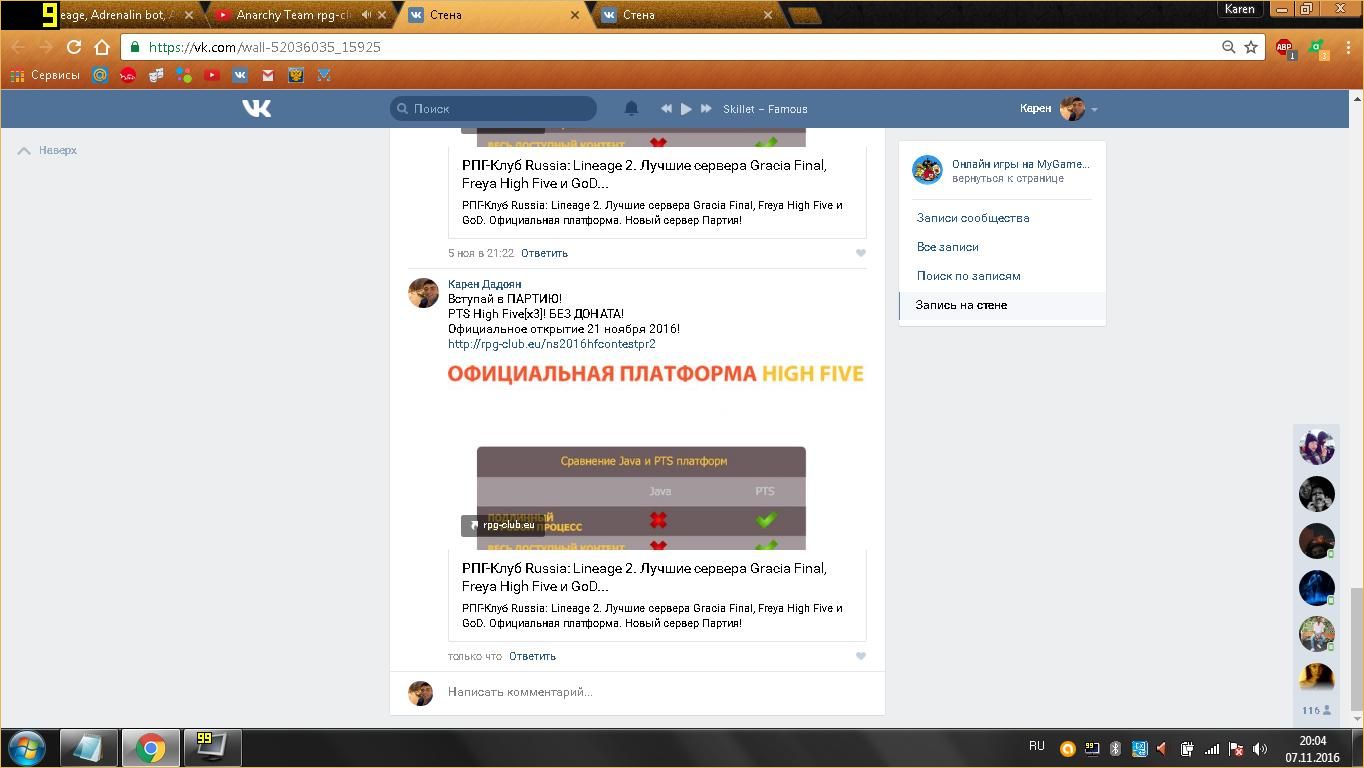Image resolution: width=1364 pixels, height=768 pixels.
Task: Open the VK notifications bell
Action: point(631,108)
